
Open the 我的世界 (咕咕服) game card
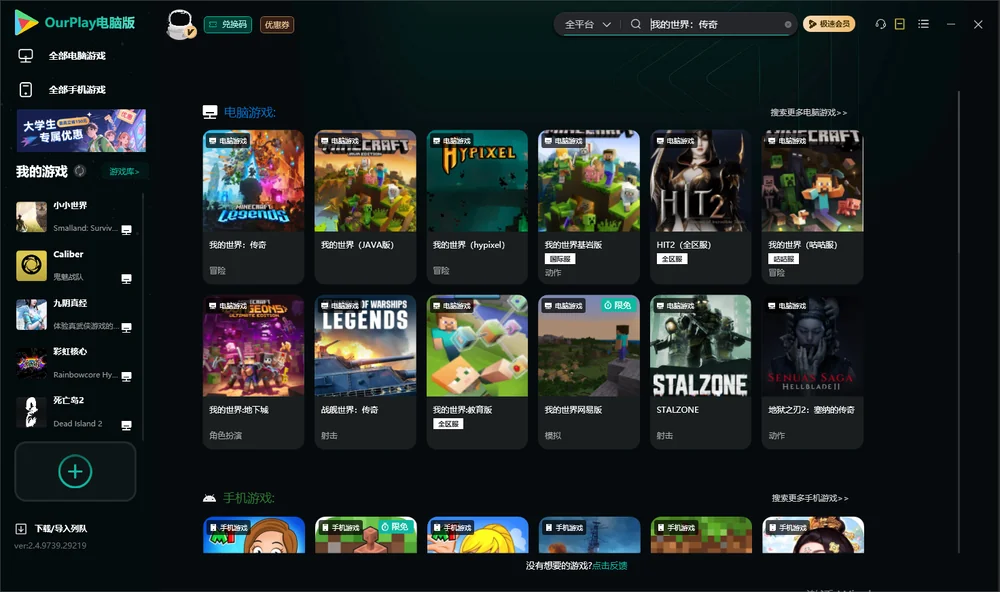coord(812,207)
